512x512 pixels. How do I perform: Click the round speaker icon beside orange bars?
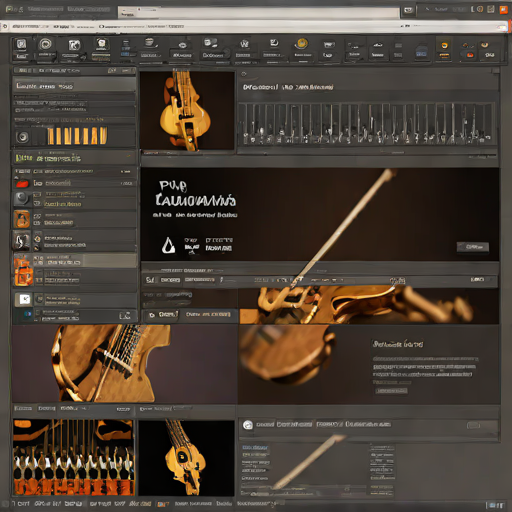point(23,137)
